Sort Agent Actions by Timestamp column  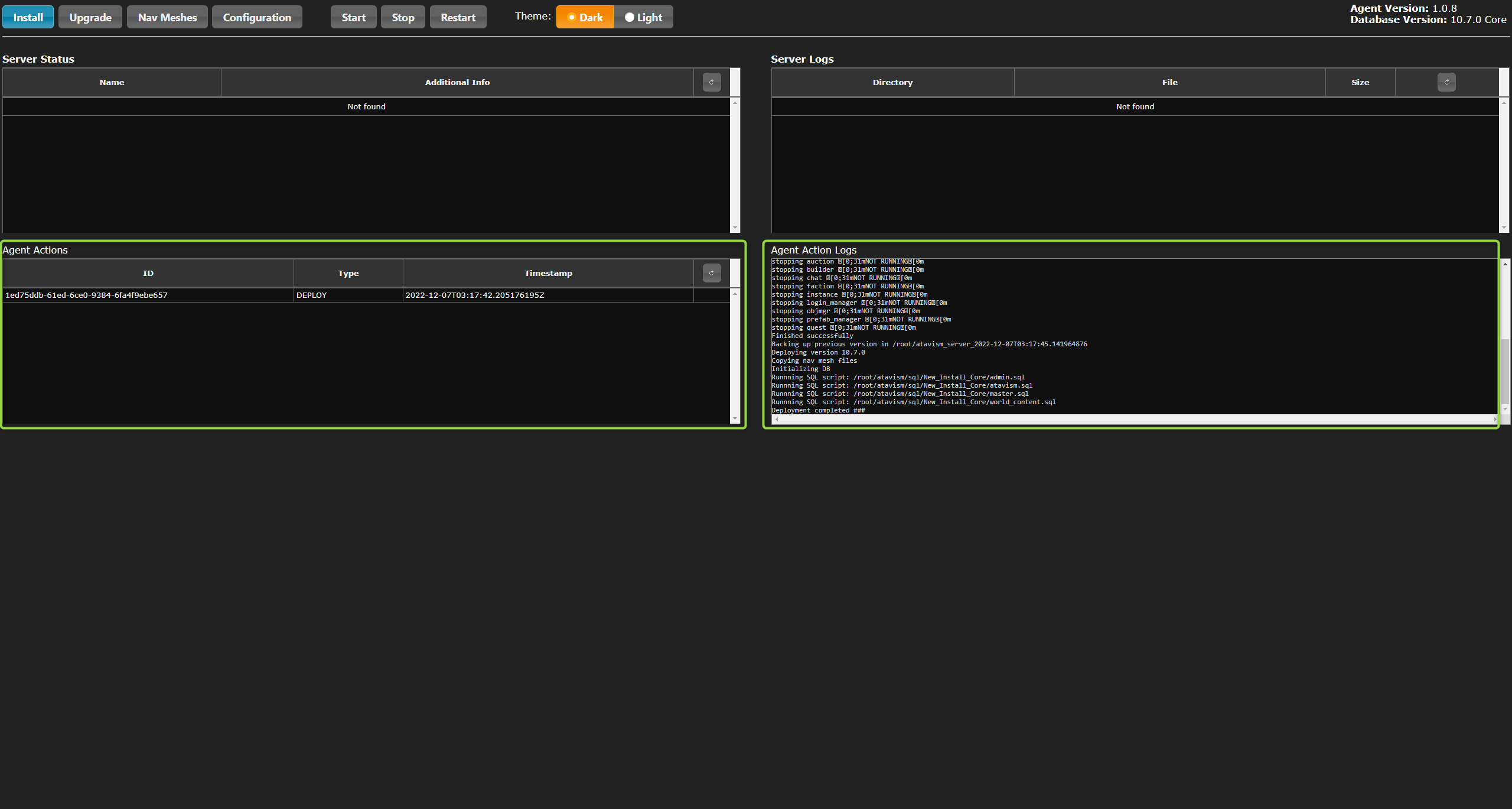click(548, 273)
